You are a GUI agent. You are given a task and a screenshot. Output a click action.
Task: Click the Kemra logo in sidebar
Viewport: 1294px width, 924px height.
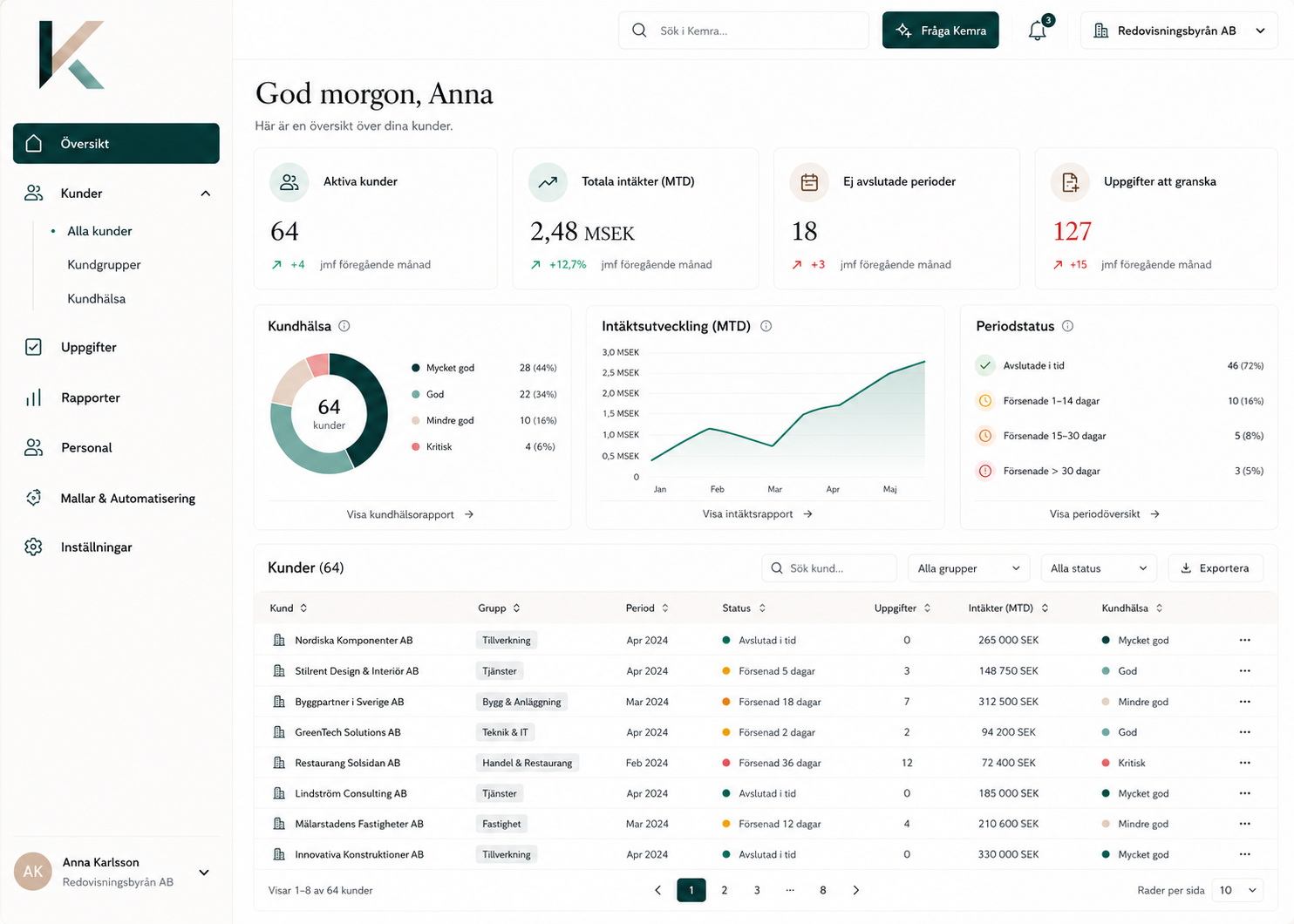(x=72, y=55)
